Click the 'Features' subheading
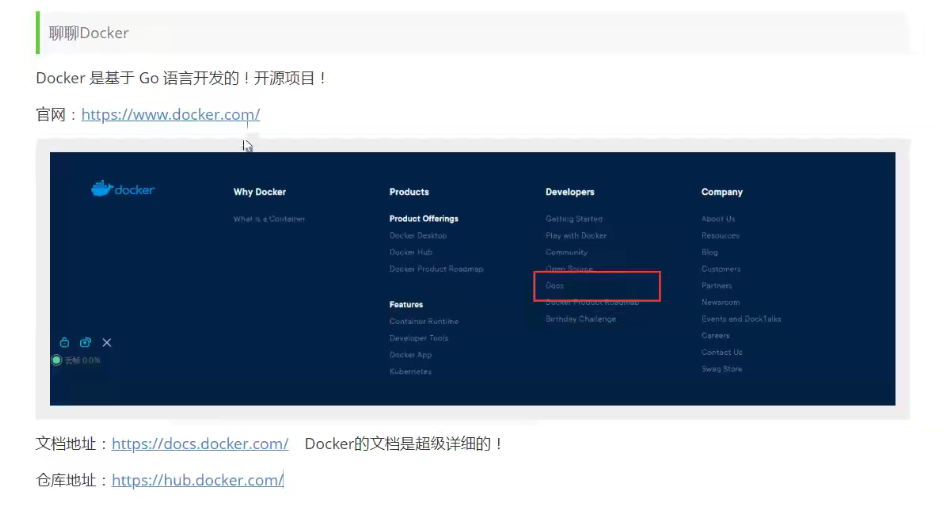 click(406, 305)
